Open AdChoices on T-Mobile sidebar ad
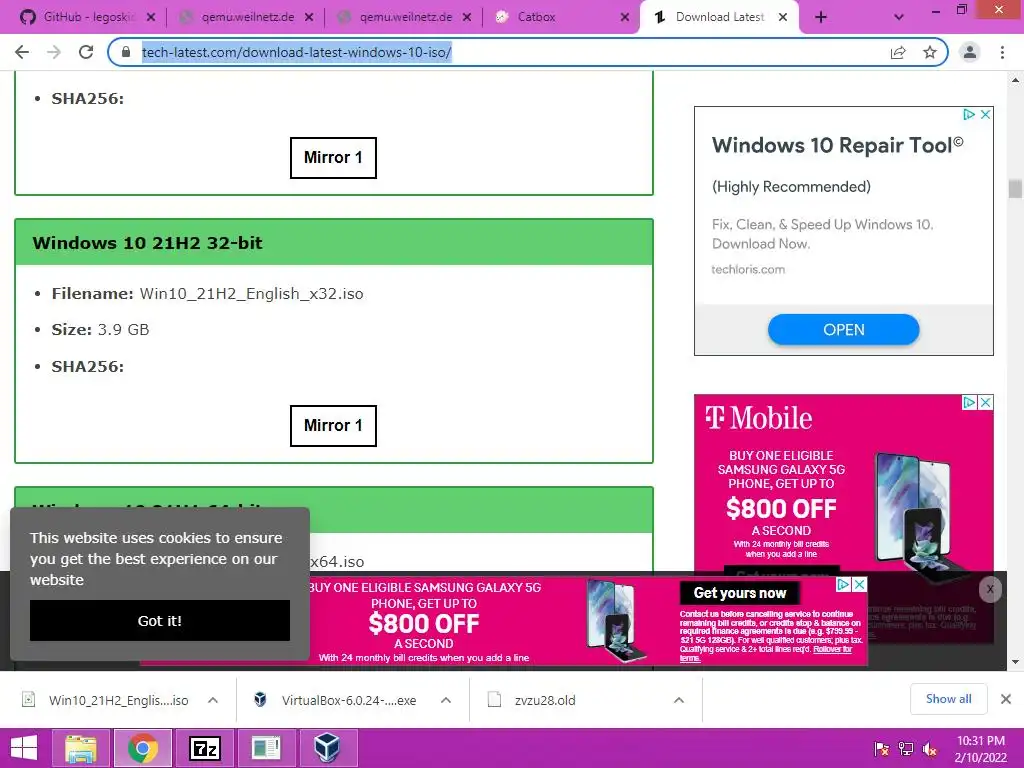Image resolution: width=1024 pixels, height=768 pixels. pos(970,402)
